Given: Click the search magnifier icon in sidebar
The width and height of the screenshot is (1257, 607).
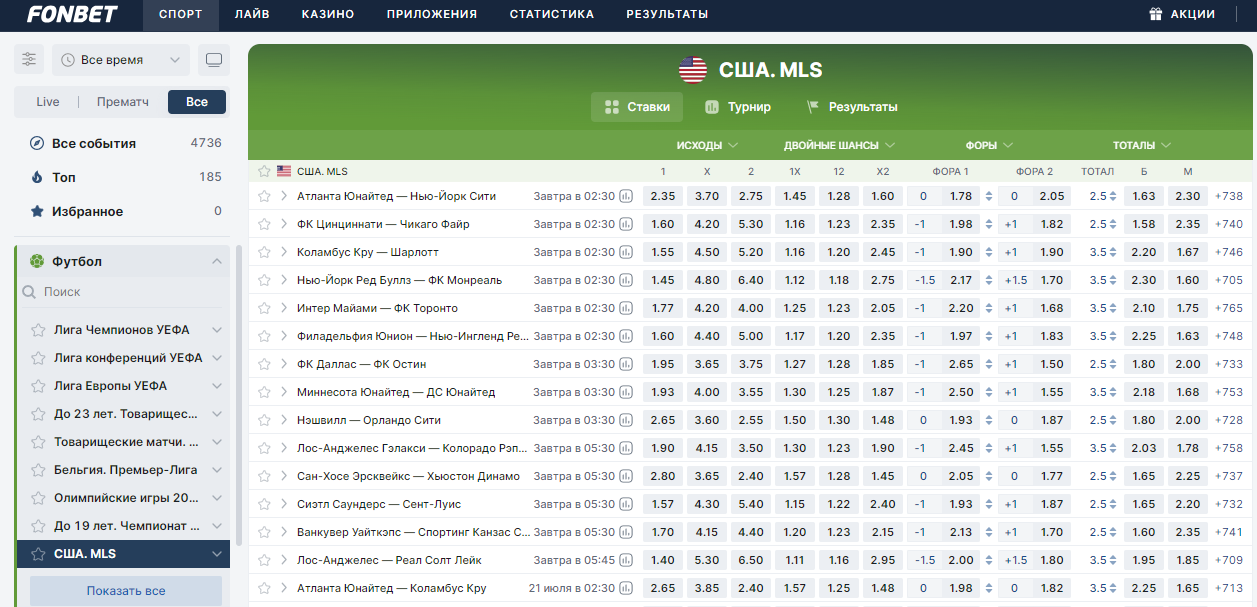Looking at the screenshot, I should pos(29,292).
